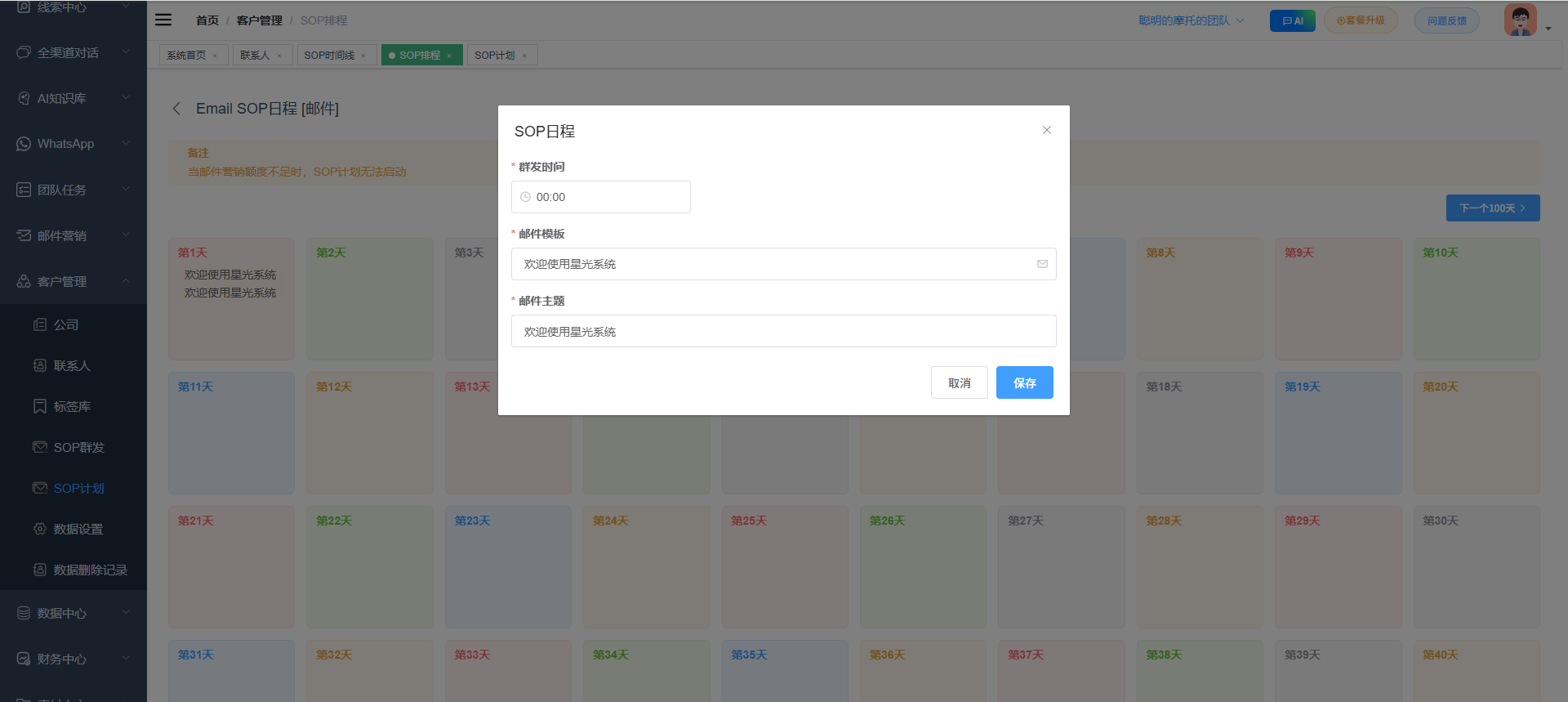This screenshot has width=1568, height=702.
Task: Collapse 客户管理 sidebar menu
Action: coord(73,281)
